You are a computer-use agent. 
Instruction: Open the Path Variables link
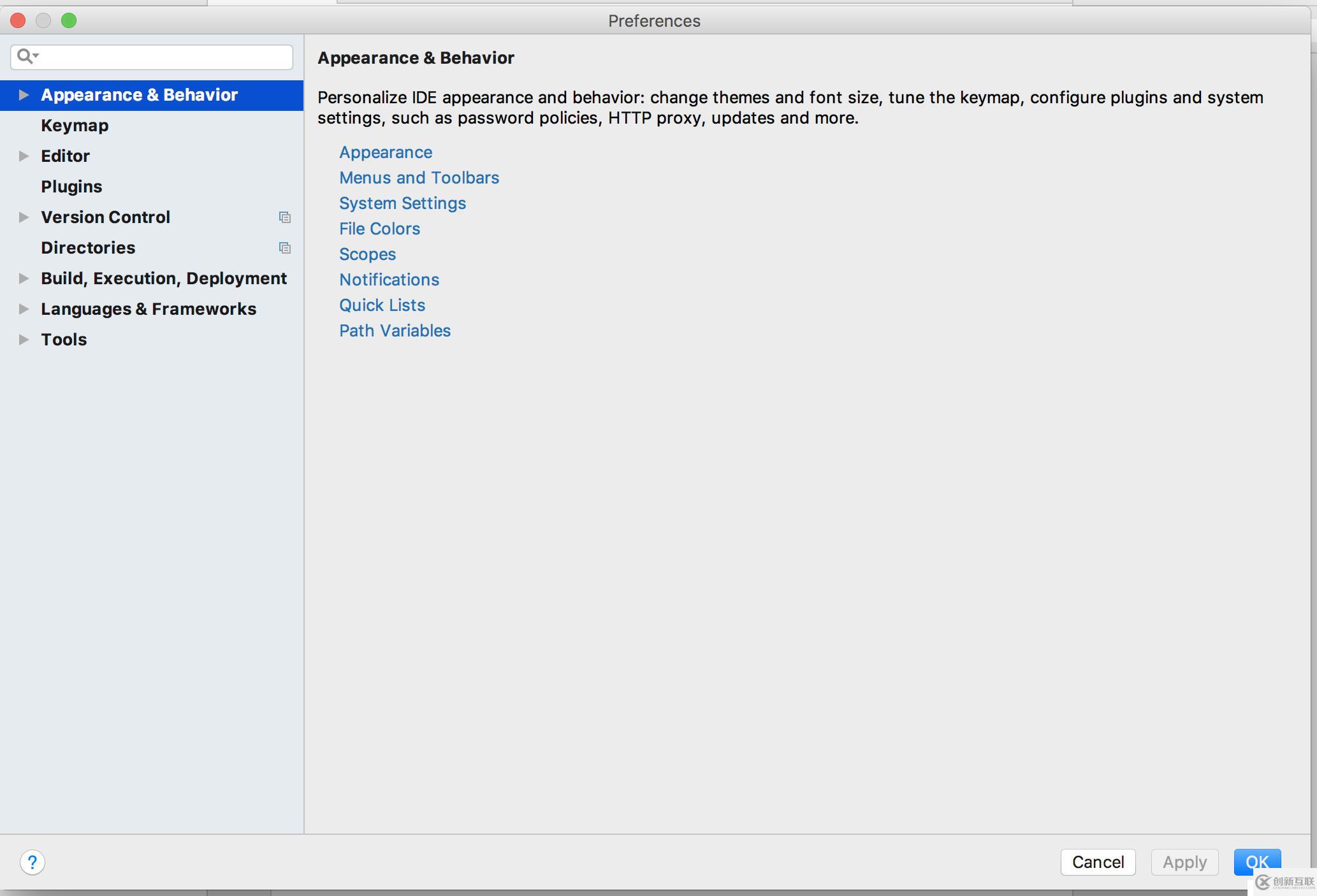395,331
